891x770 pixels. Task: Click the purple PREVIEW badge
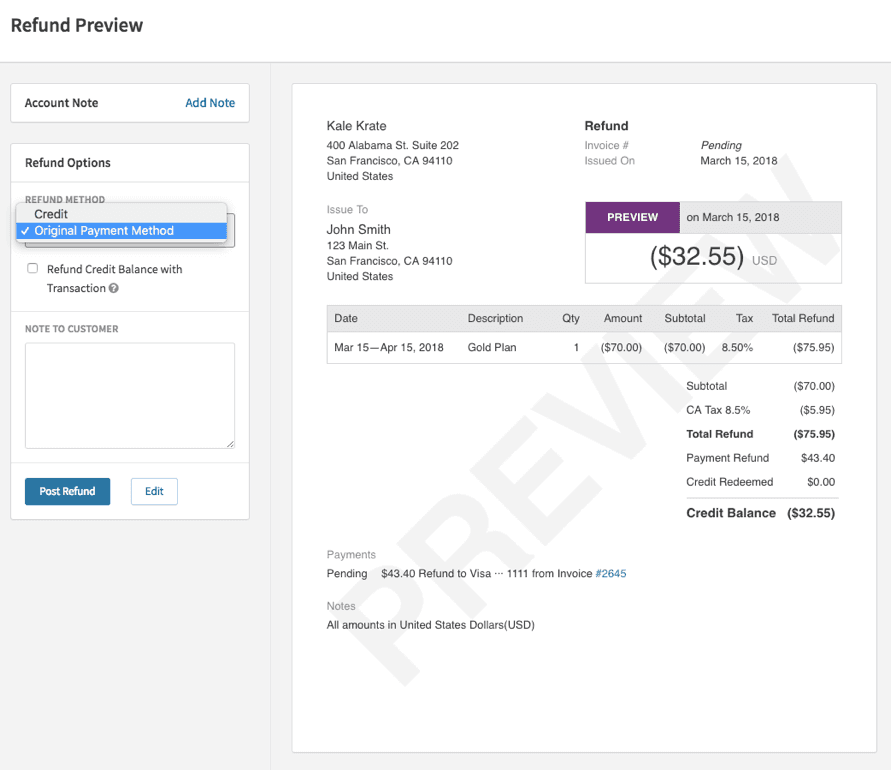coord(632,217)
